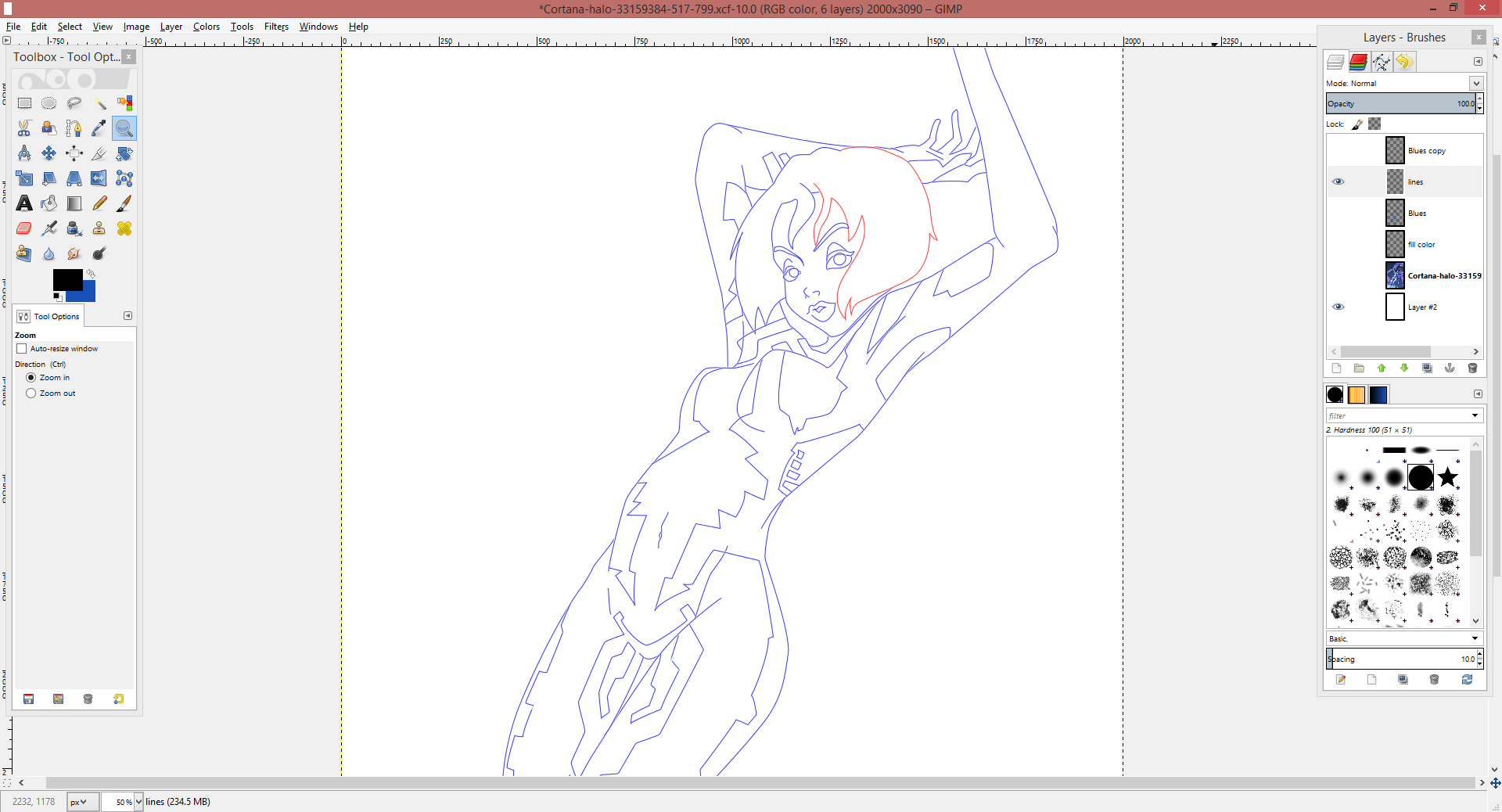Select the Scale tool

click(x=24, y=178)
